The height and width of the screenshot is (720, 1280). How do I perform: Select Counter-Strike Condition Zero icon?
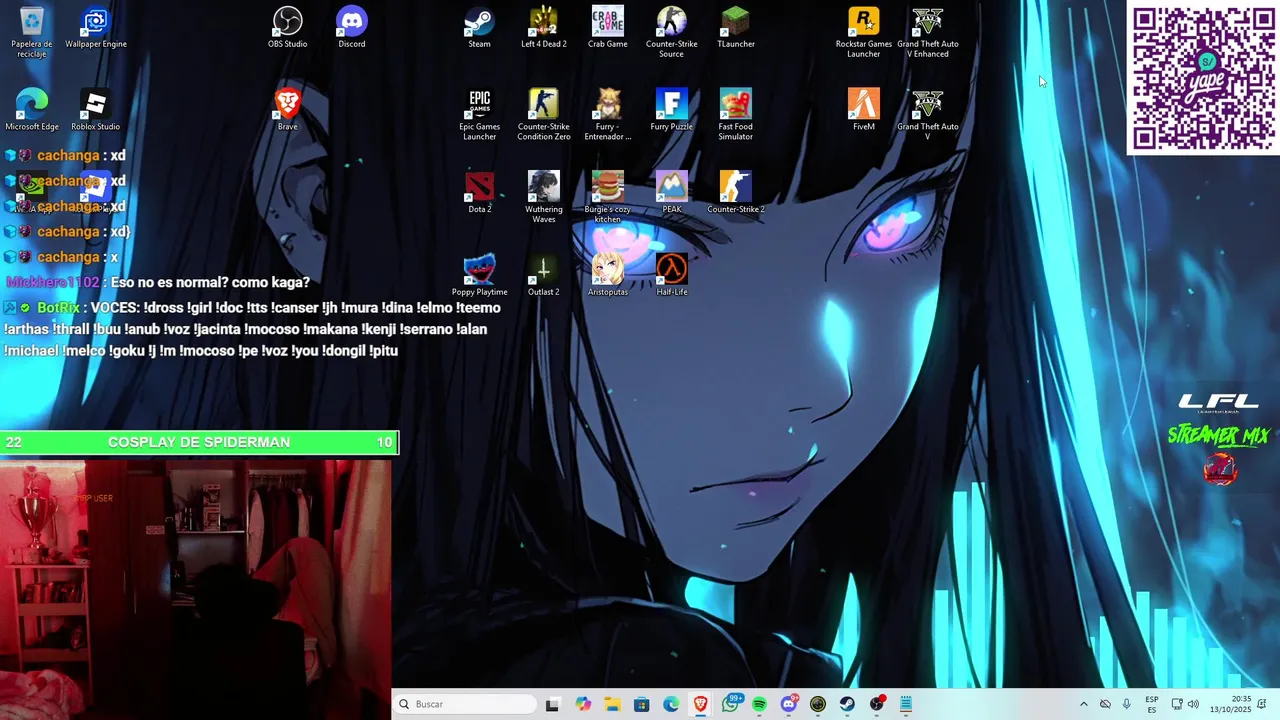coord(544,114)
